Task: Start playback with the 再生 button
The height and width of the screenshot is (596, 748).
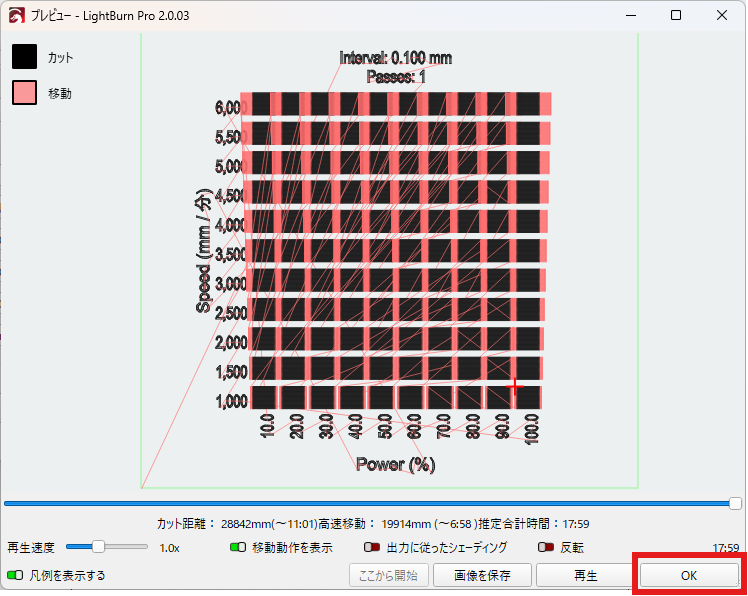Action: click(x=585, y=575)
